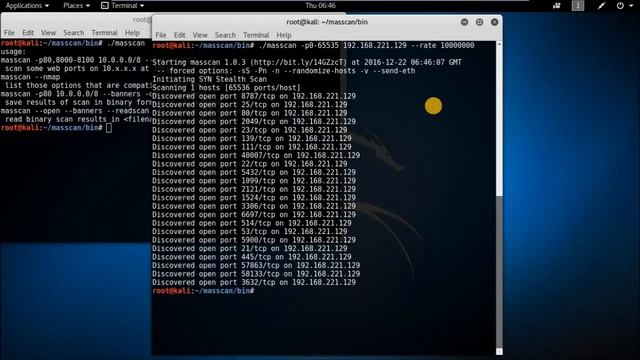This screenshot has height=360, width=640.
Task: Click 'Starting masscan 1.0.3' line
Action: tap(307, 62)
